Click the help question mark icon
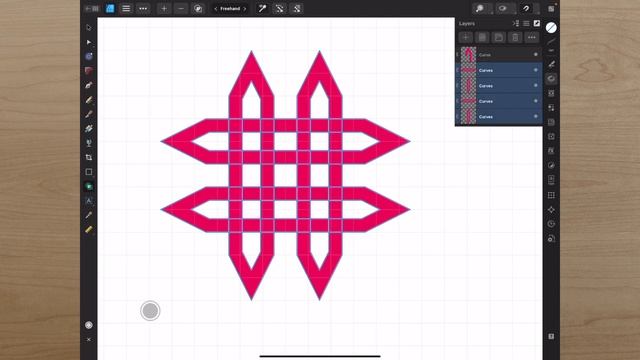Screen dimensions: 640x360 pyautogui.click(x=551, y=336)
